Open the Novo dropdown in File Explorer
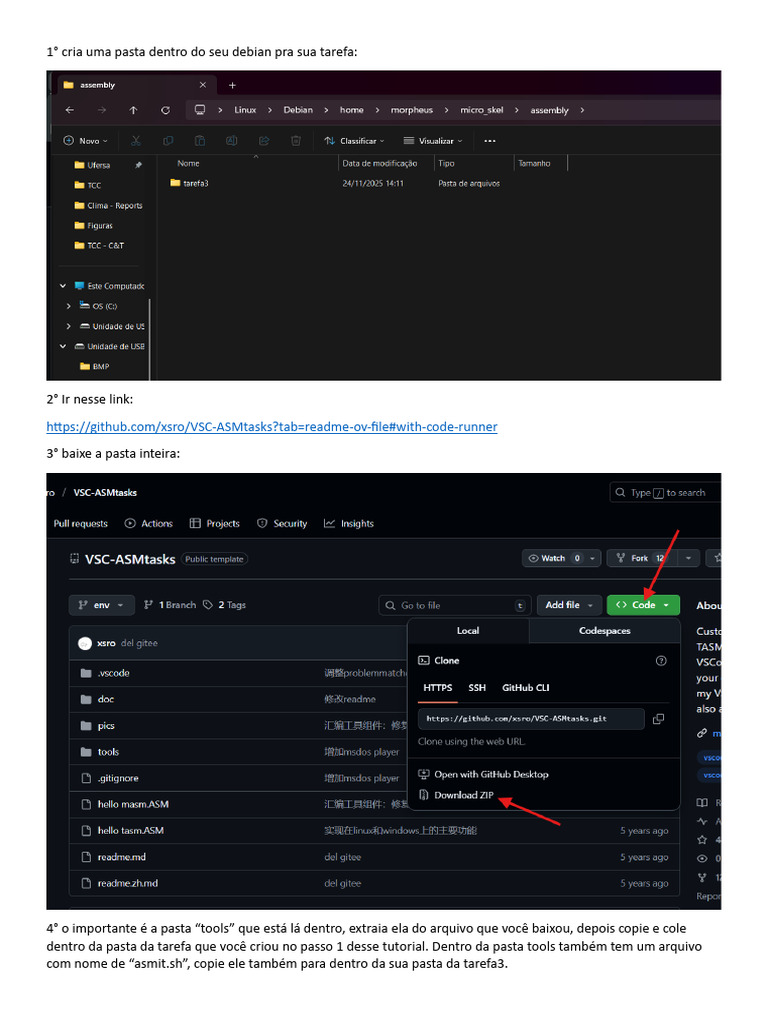Image resolution: width=768 pixels, height=1024 pixels. (x=85, y=140)
